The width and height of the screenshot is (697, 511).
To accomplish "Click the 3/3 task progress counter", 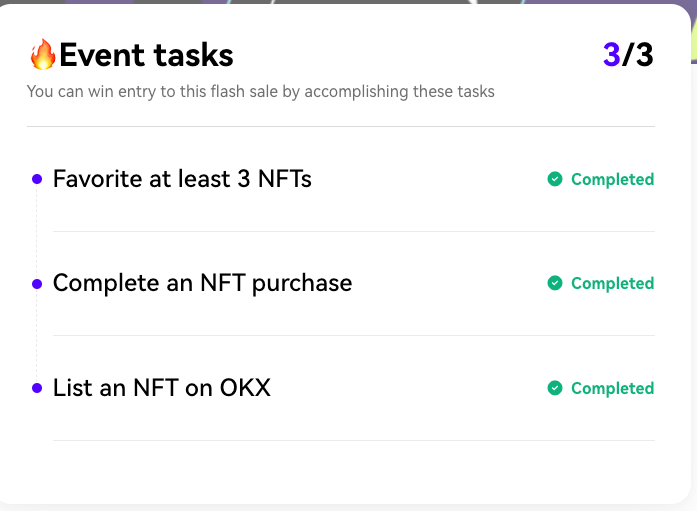I will pos(628,55).
